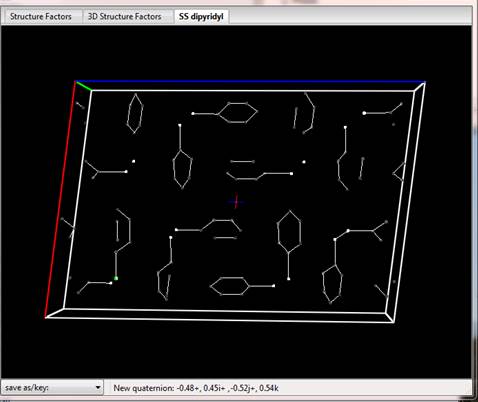Pick the hexagonal ring at bottom center
The width and height of the screenshot is (478, 402).
[229, 286]
